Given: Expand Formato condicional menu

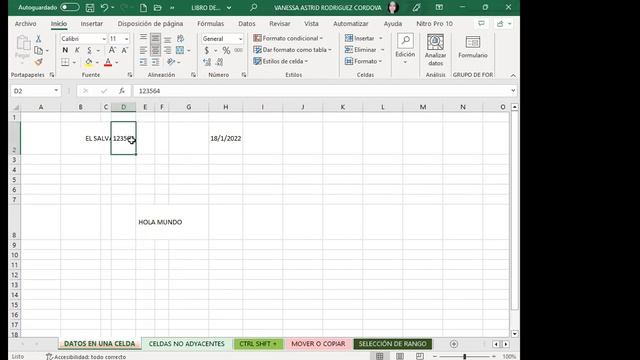Looking at the screenshot, I should 288,38.
